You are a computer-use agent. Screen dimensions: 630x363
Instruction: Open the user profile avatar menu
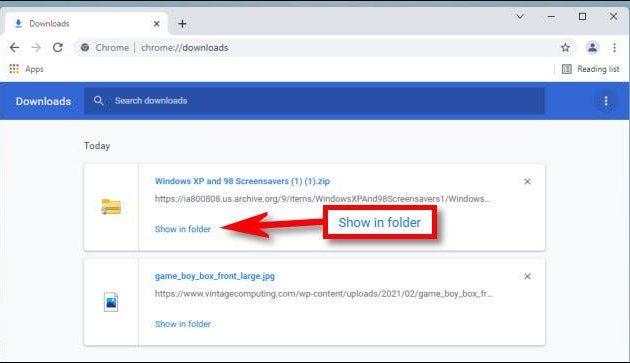click(592, 47)
